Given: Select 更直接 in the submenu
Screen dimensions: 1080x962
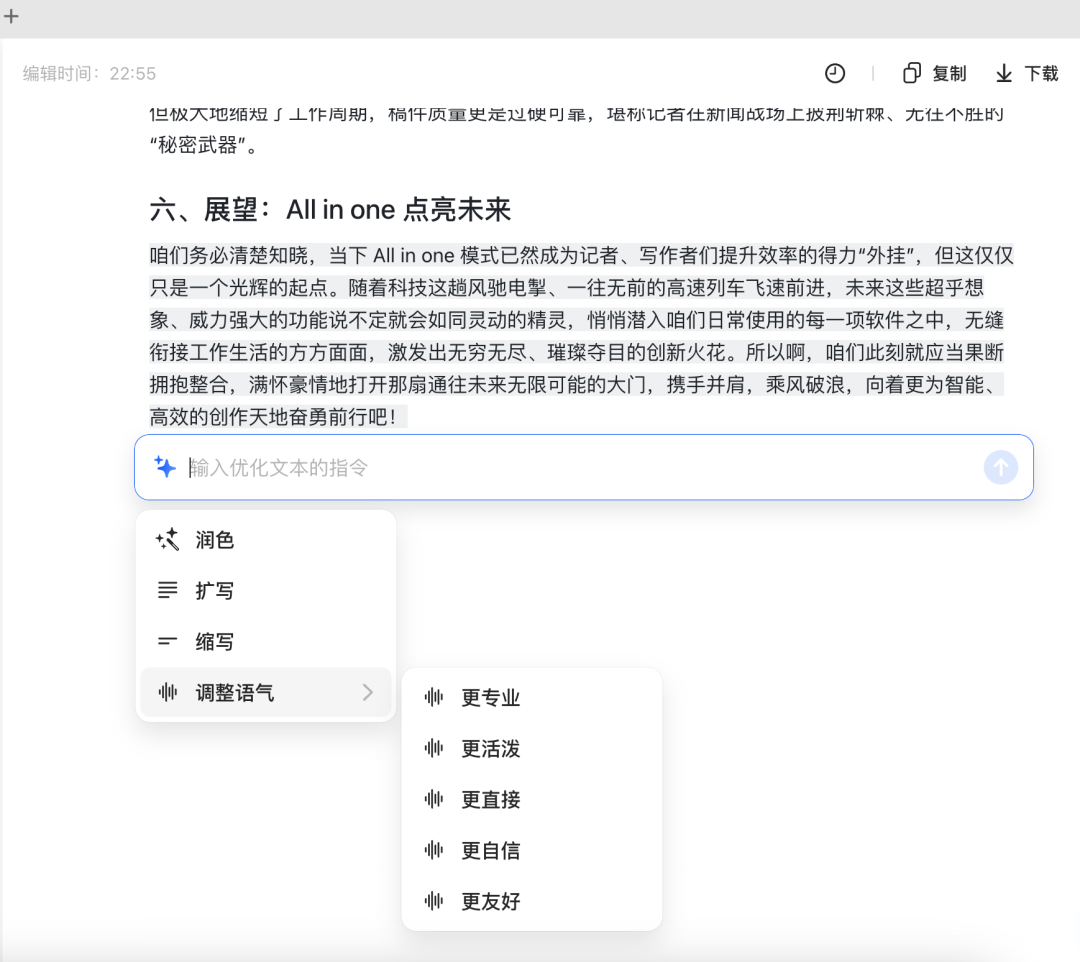Looking at the screenshot, I should 490,799.
